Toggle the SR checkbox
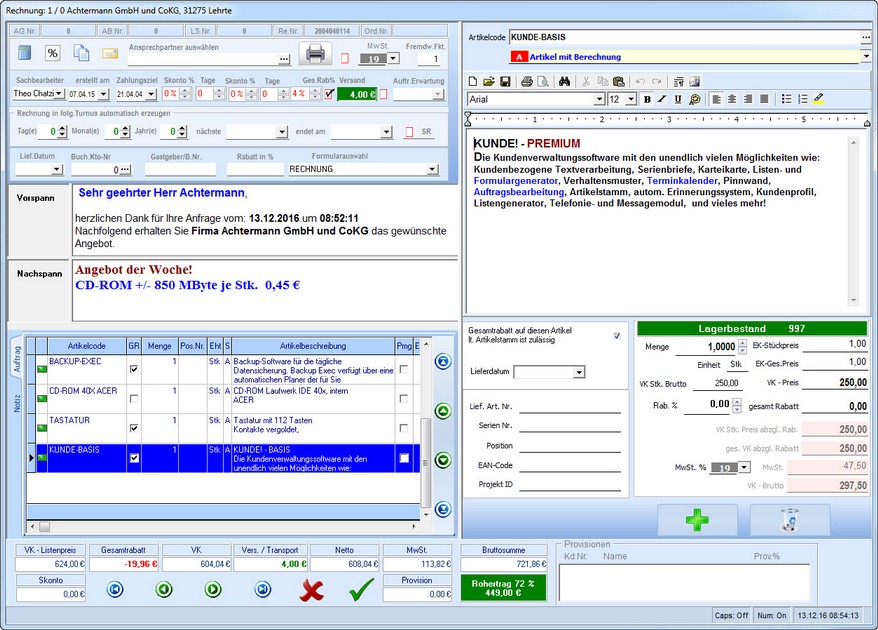The height and width of the screenshot is (630, 878). pos(409,132)
